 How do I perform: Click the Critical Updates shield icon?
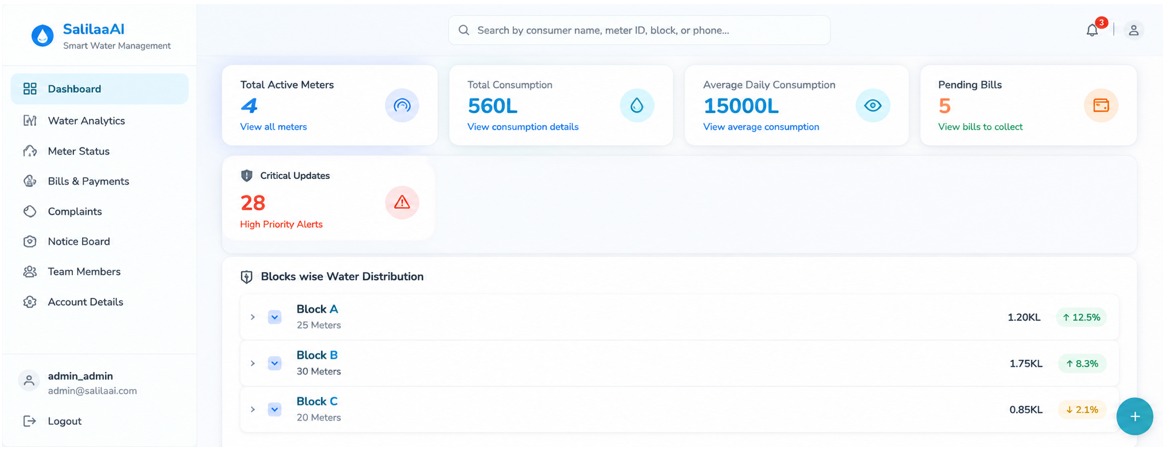coord(247,176)
